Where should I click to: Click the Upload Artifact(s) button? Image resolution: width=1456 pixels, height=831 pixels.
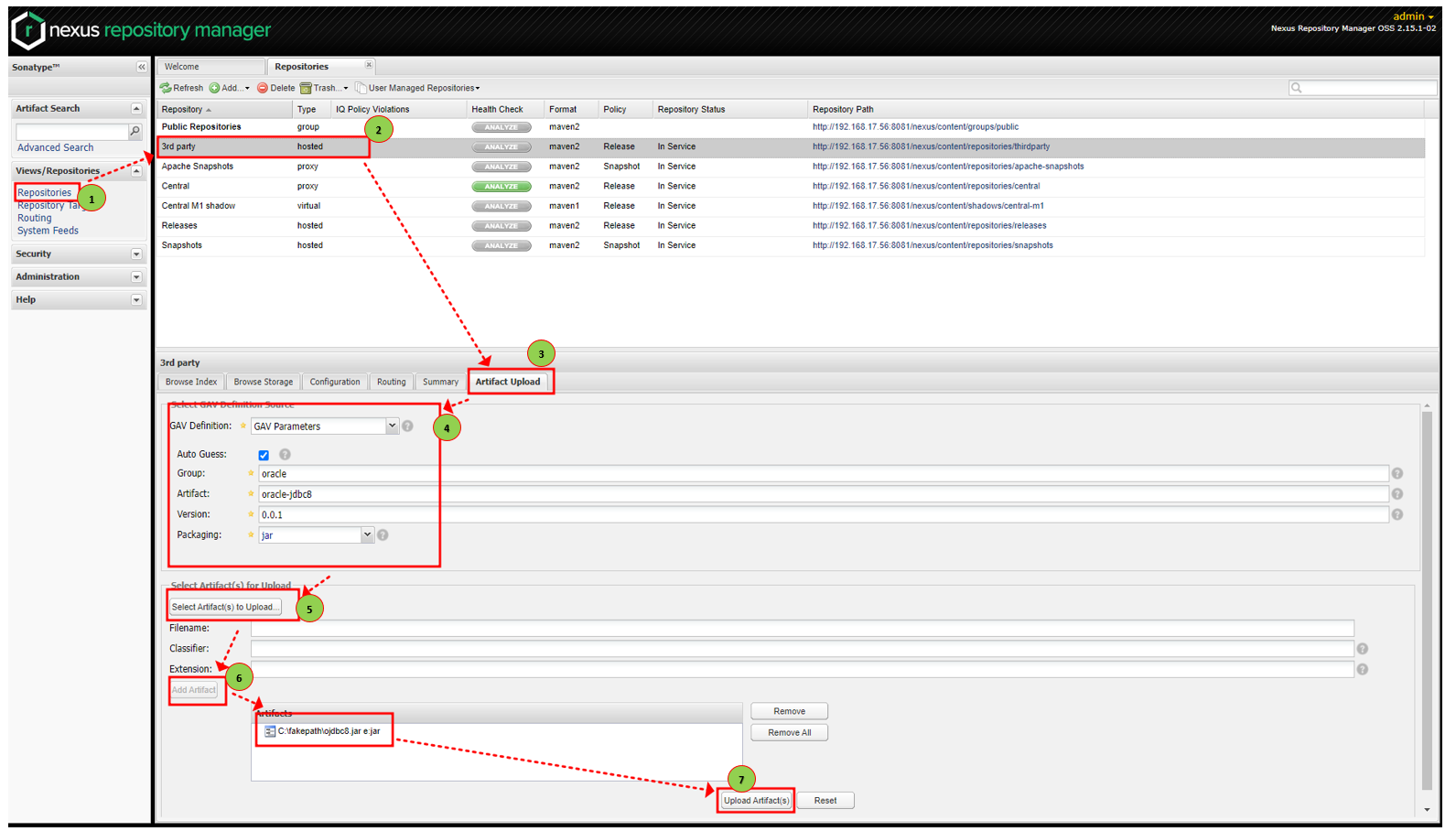click(756, 801)
